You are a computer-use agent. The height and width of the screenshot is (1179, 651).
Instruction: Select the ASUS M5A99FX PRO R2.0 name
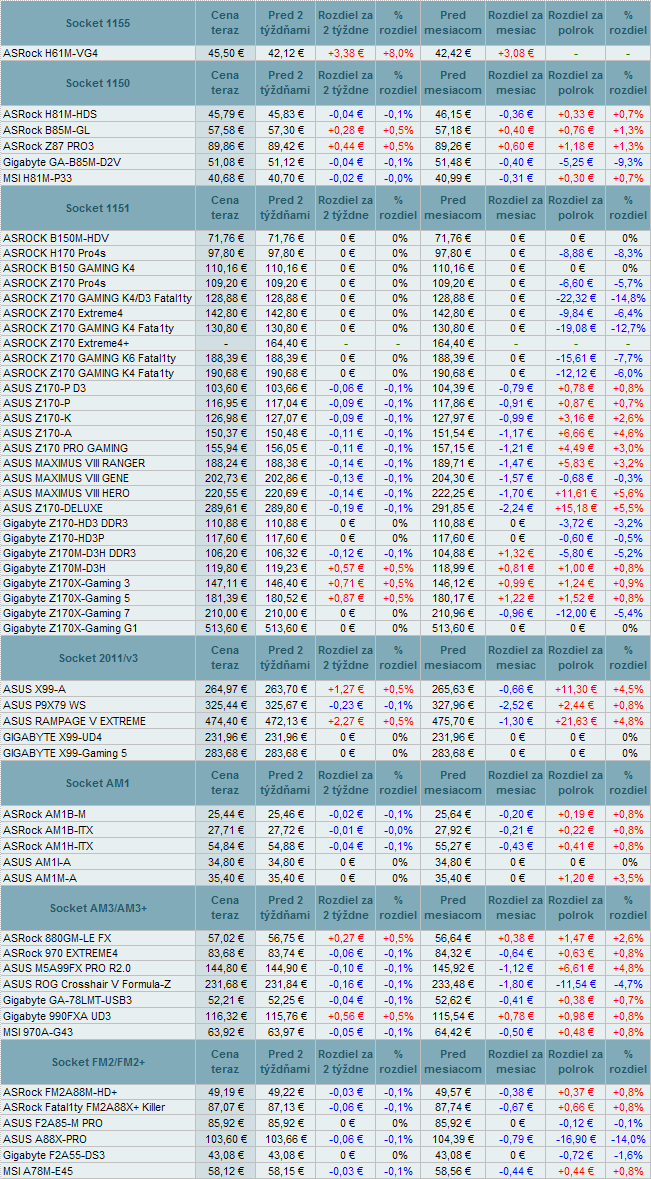(67, 967)
